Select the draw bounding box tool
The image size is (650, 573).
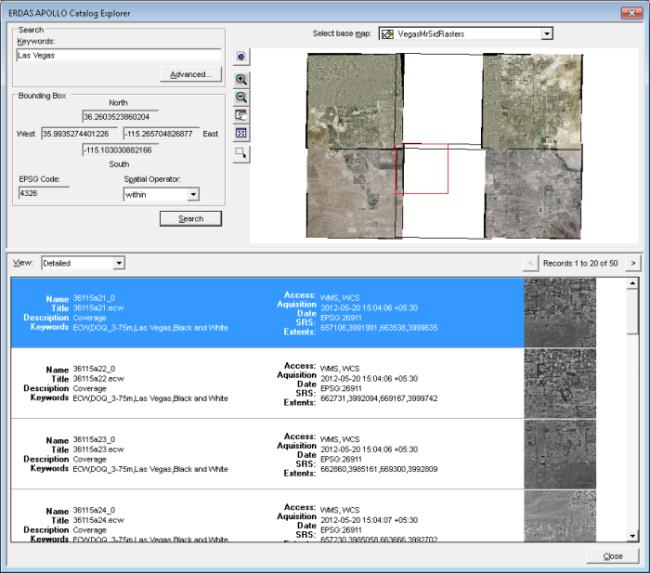(x=241, y=154)
